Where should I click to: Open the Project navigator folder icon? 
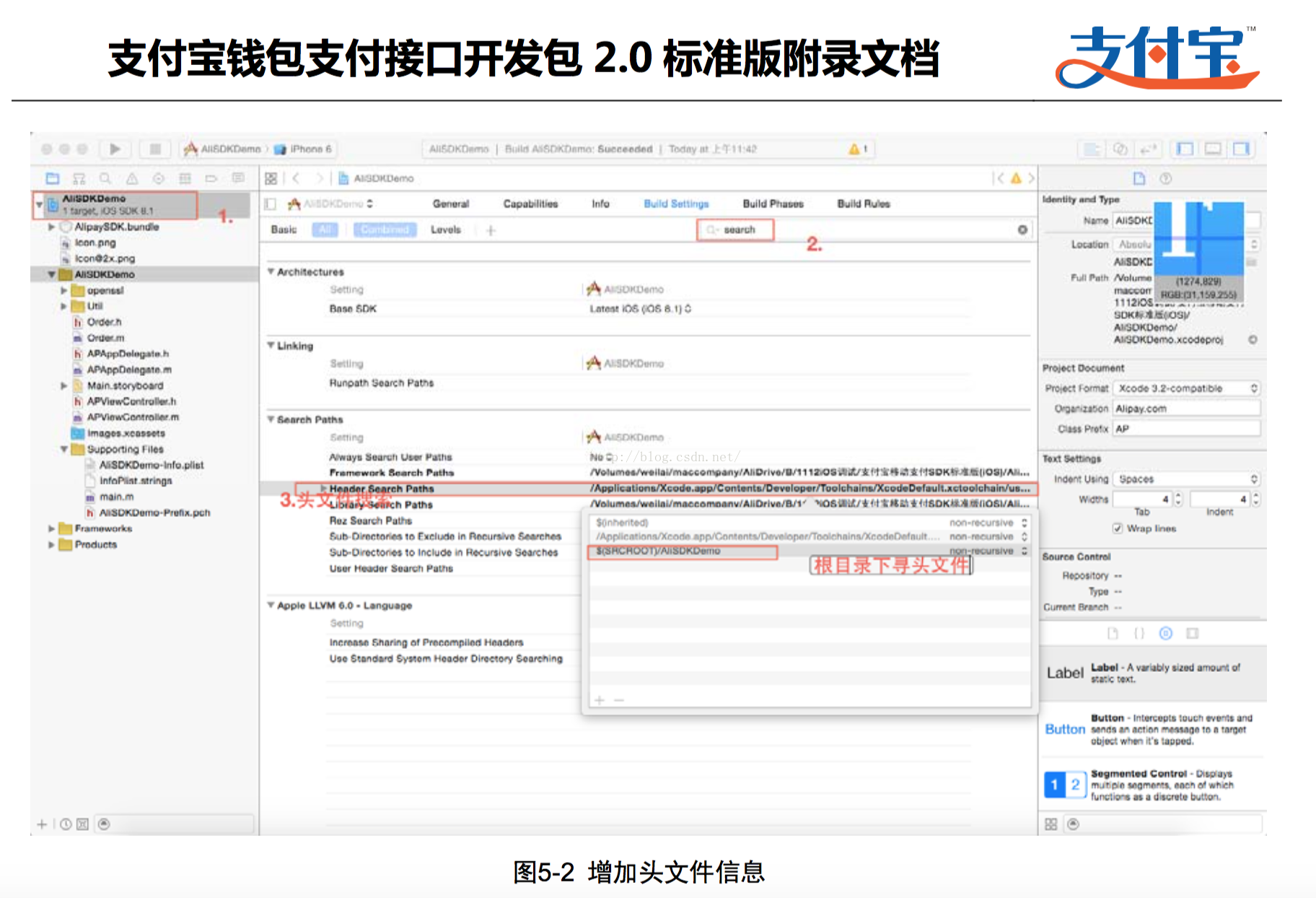click(52, 178)
